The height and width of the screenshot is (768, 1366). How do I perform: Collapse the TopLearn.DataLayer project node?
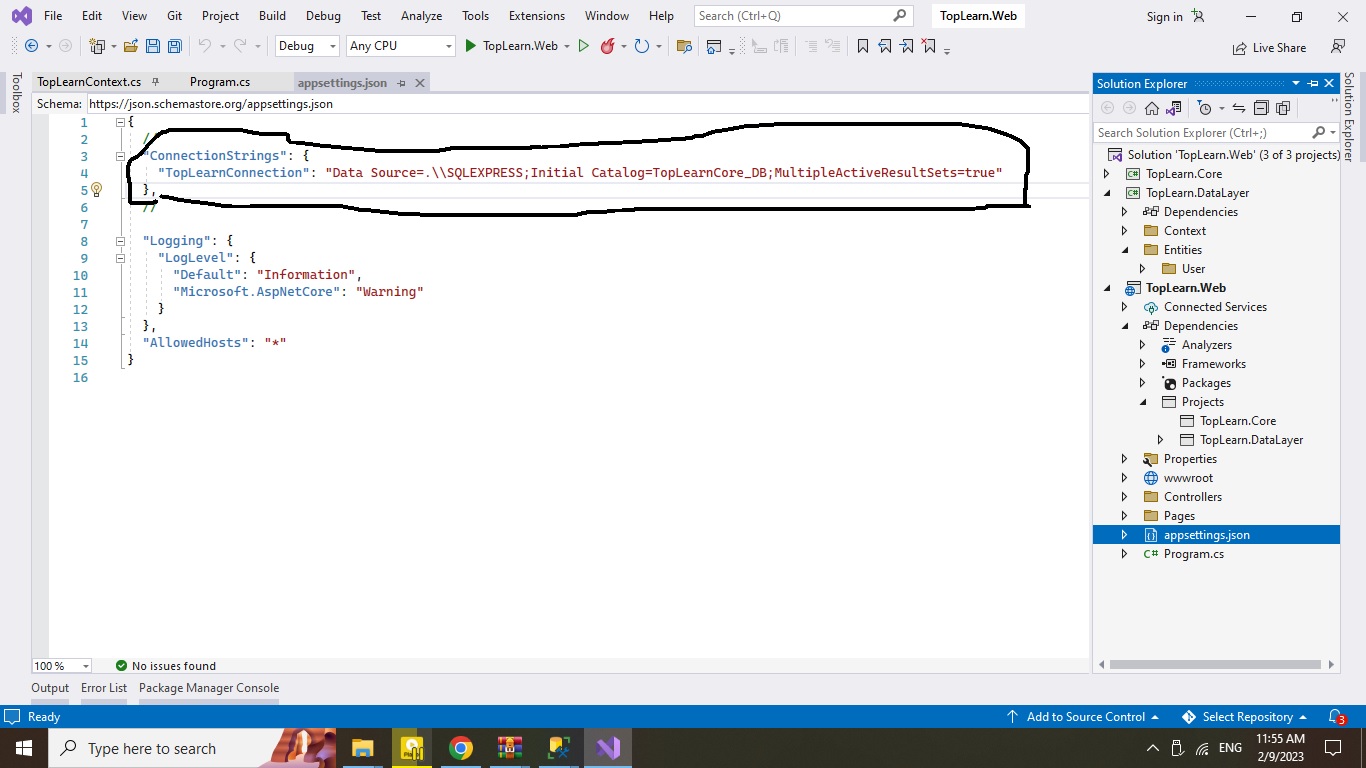(x=1106, y=193)
